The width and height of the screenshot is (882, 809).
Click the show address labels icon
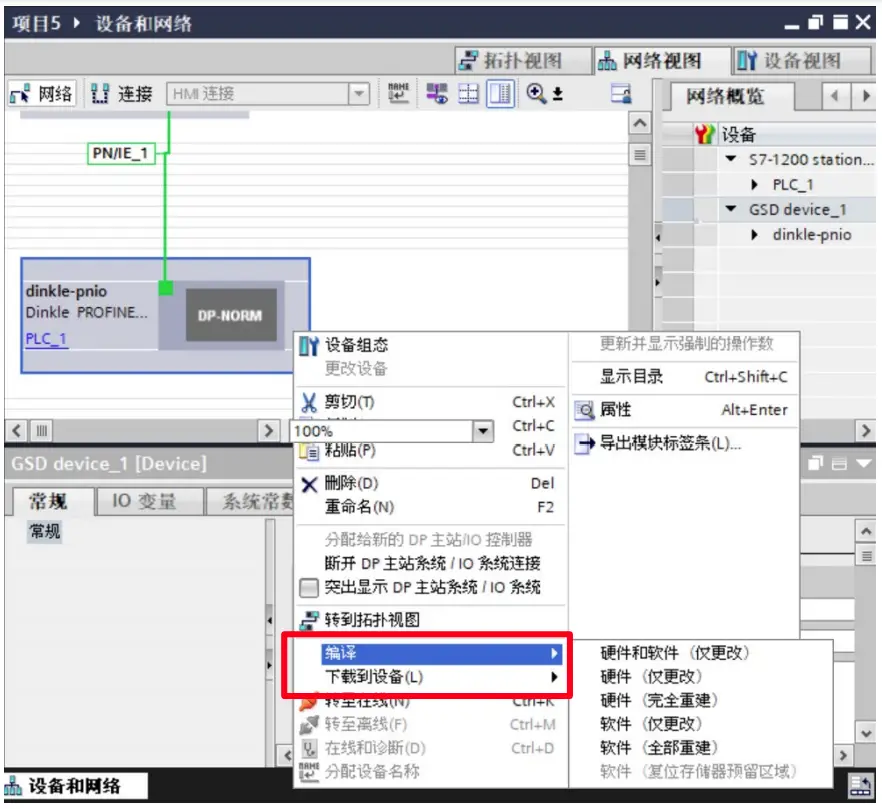(437, 93)
